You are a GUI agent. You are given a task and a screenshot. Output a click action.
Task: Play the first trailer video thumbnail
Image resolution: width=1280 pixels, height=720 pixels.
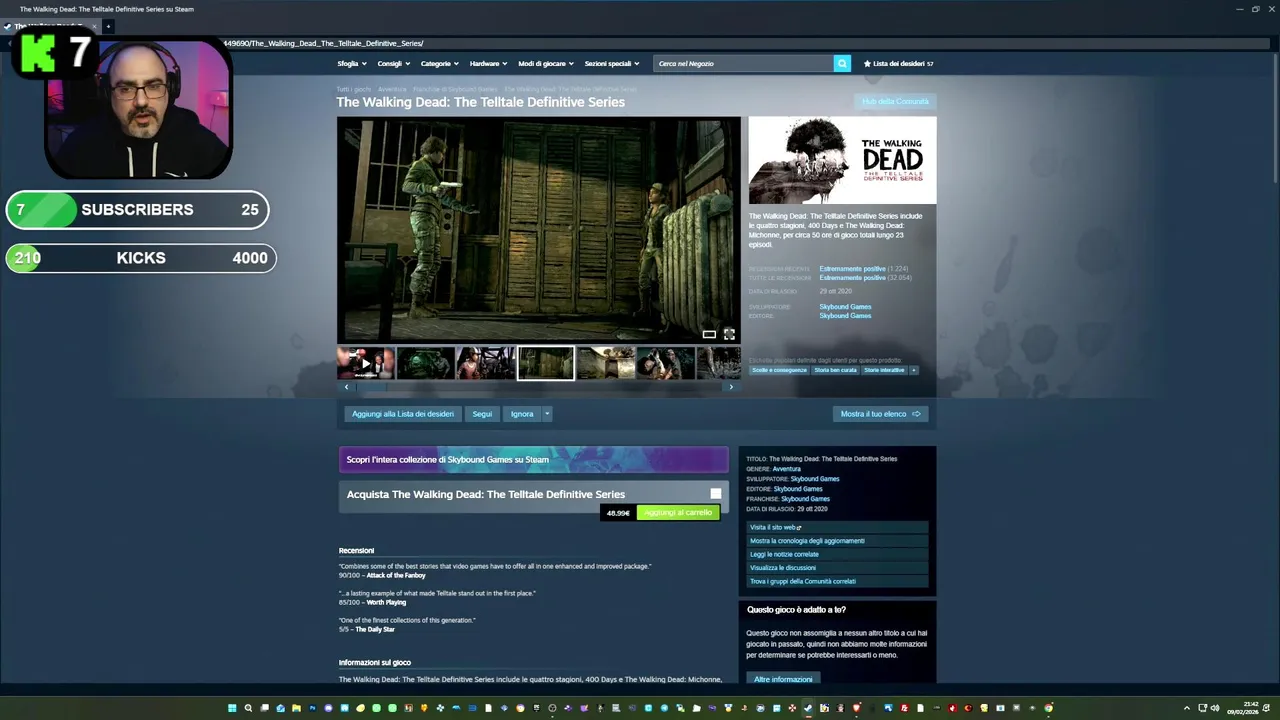tap(365, 363)
